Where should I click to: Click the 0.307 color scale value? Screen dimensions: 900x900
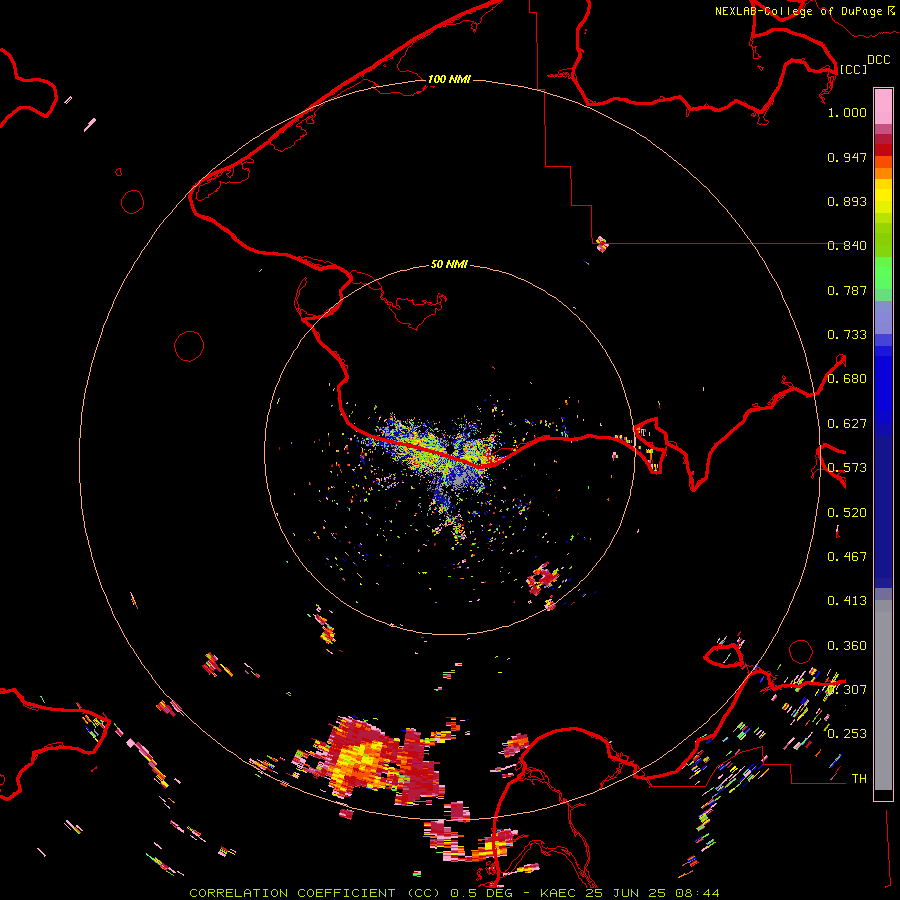click(847, 690)
